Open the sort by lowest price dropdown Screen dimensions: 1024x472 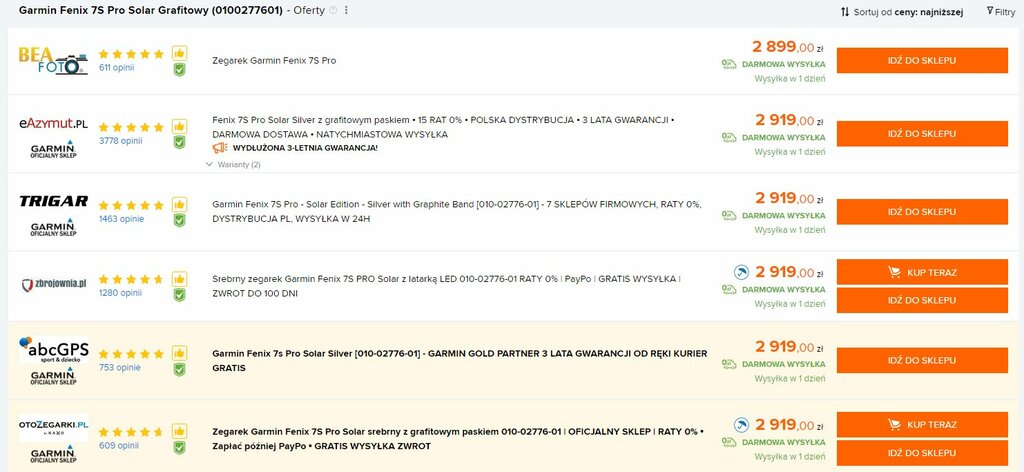(902, 12)
